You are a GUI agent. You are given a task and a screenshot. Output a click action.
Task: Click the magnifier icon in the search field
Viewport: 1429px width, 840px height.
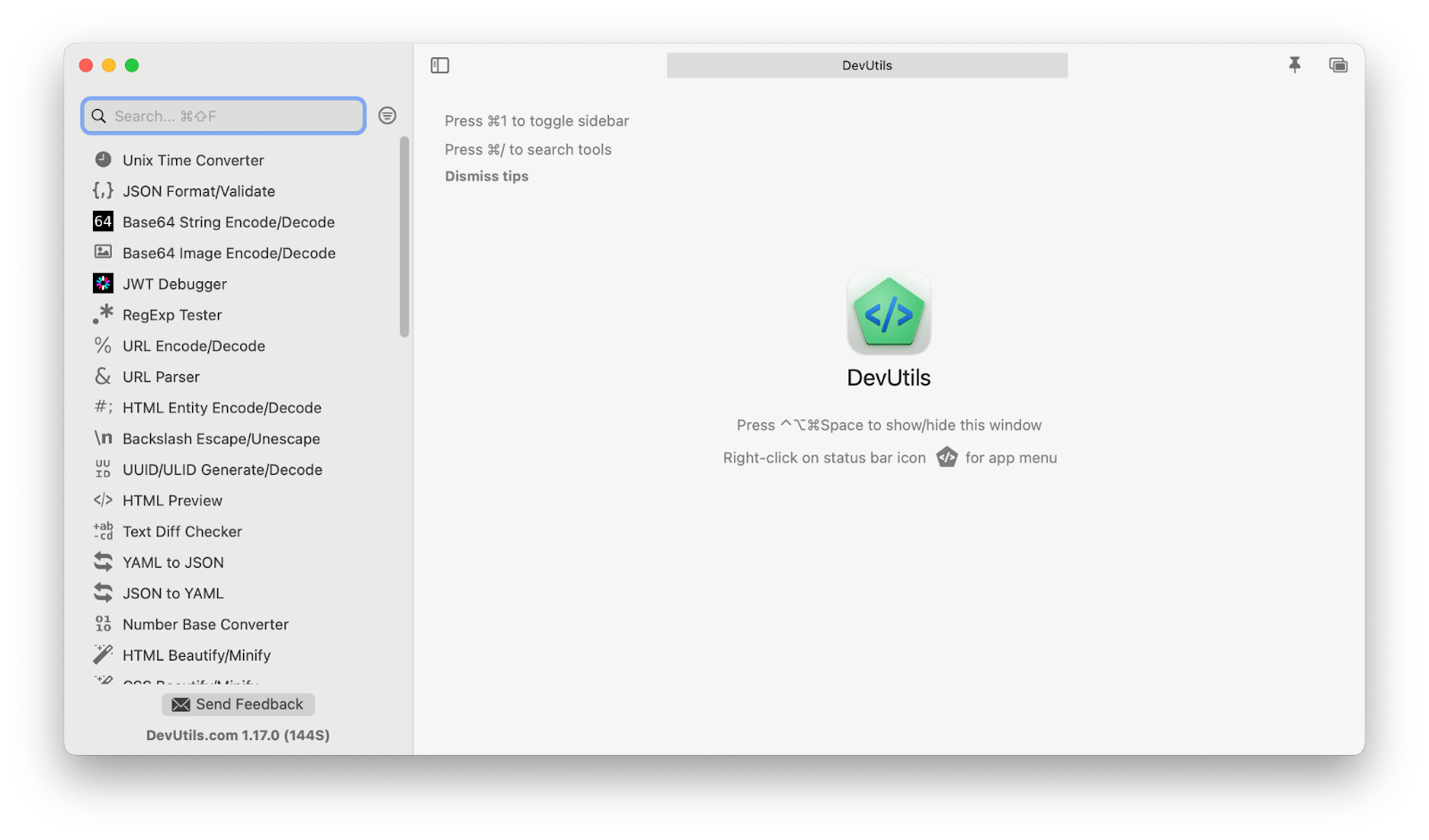(x=98, y=116)
